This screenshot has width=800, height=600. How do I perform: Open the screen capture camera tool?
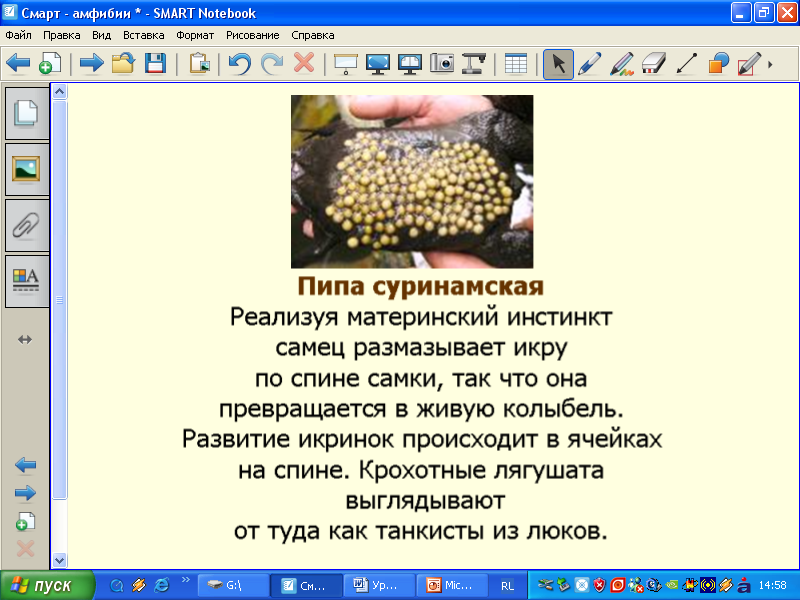pyautogui.click(x=442, y=64)
